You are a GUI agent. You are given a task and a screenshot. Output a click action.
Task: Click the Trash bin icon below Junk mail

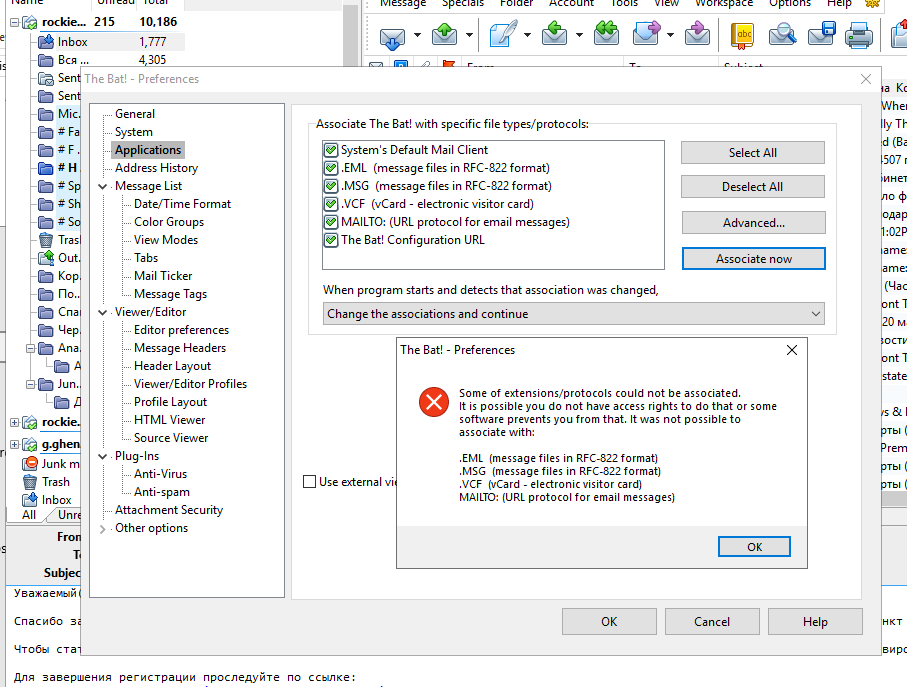[x=30, y=482]
